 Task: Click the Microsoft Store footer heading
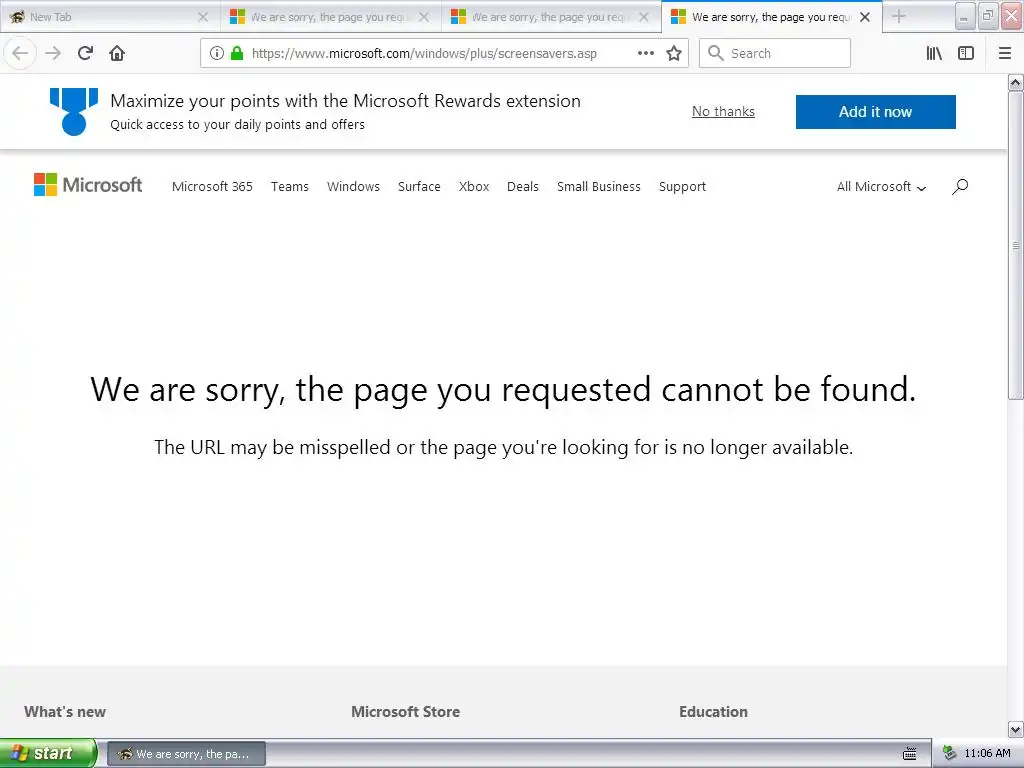pos(406,712)
